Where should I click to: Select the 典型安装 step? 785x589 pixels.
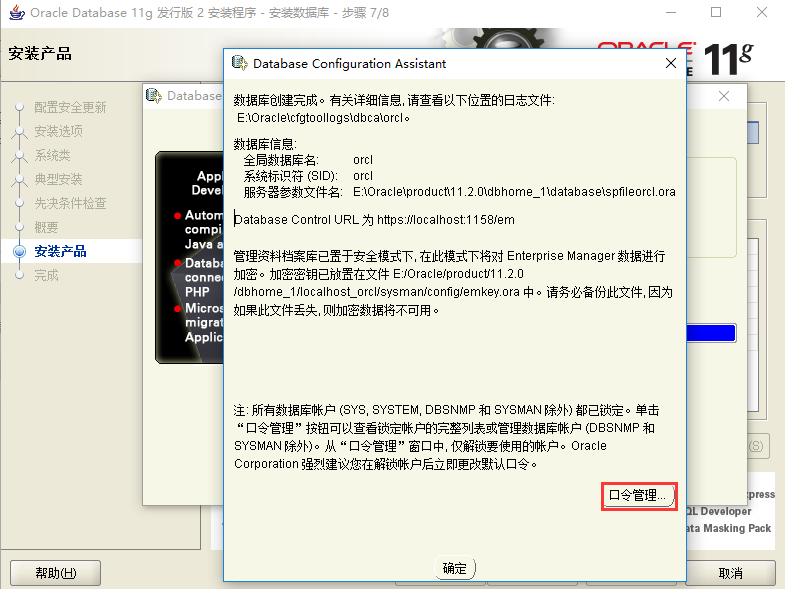pos(58,179)
